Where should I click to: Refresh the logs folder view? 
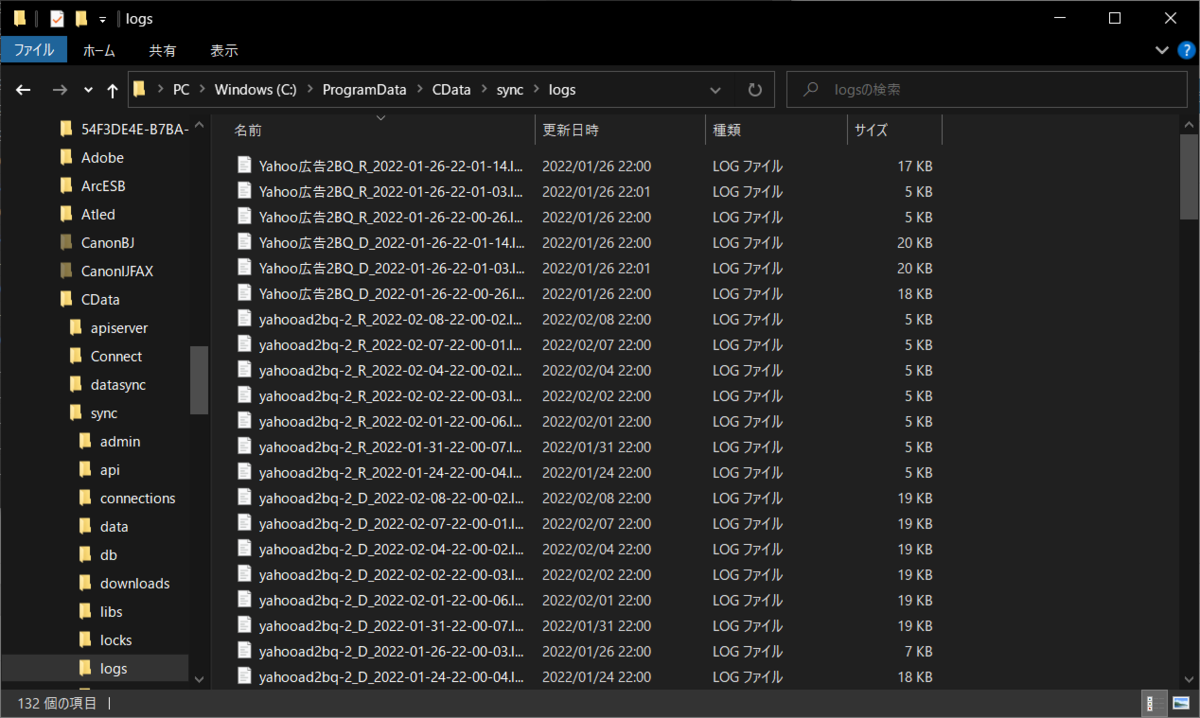pos(755,89)
